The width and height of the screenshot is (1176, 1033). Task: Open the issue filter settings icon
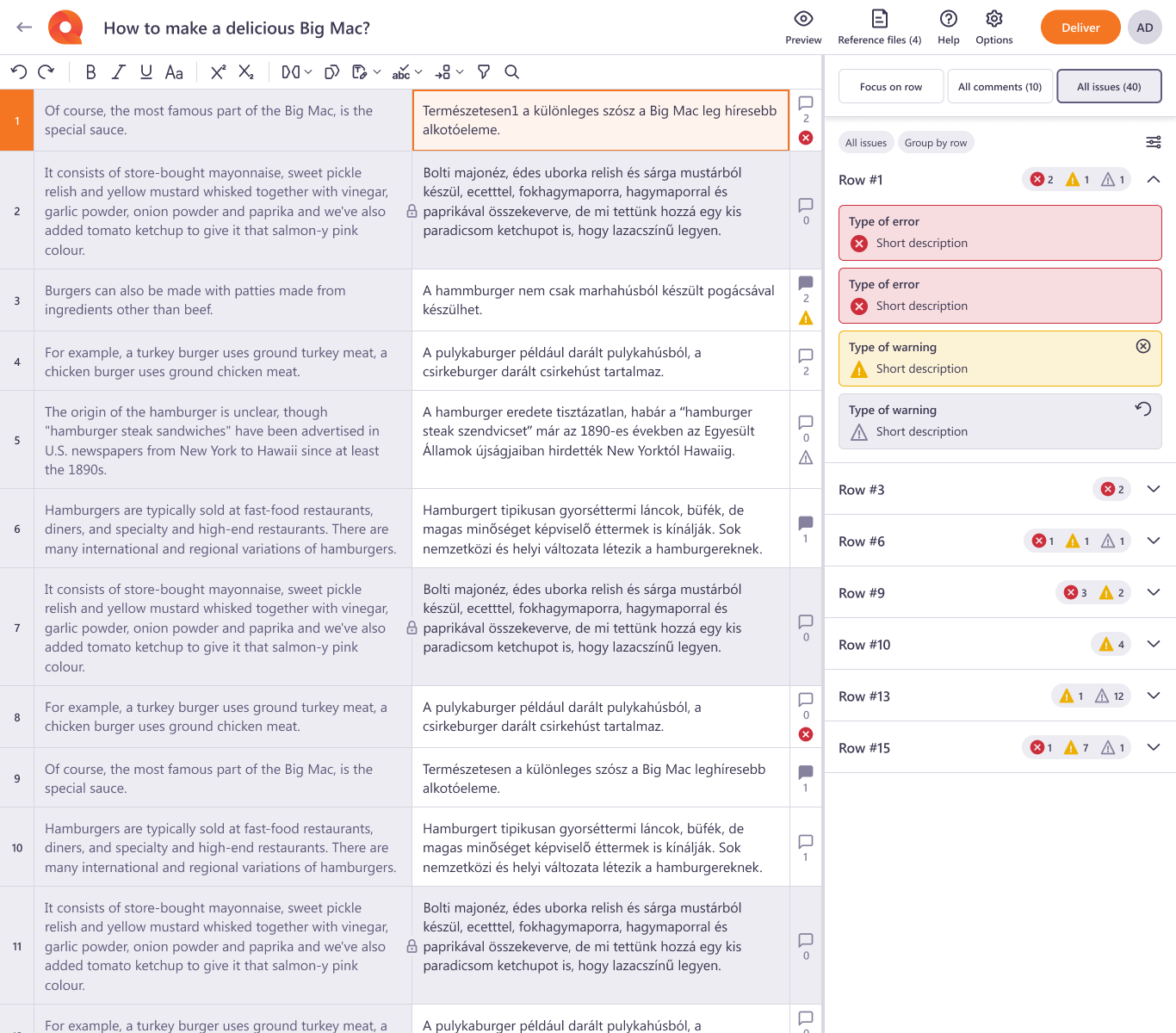(1154, 142)
